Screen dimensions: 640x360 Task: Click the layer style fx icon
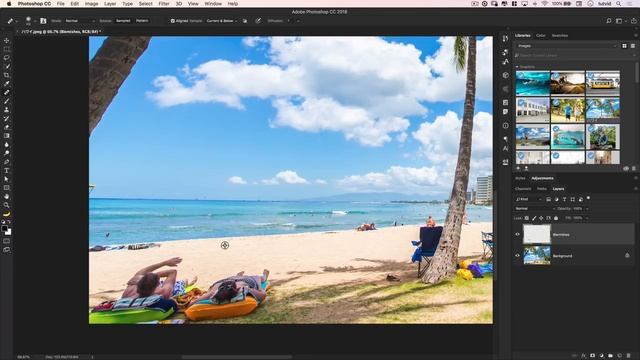584,356
